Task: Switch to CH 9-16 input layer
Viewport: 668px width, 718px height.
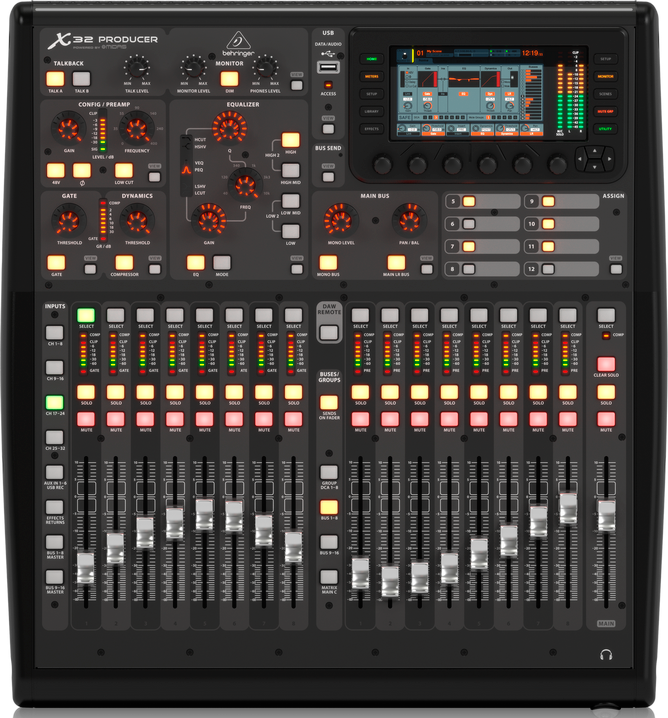Action: (x=54, y=367)
